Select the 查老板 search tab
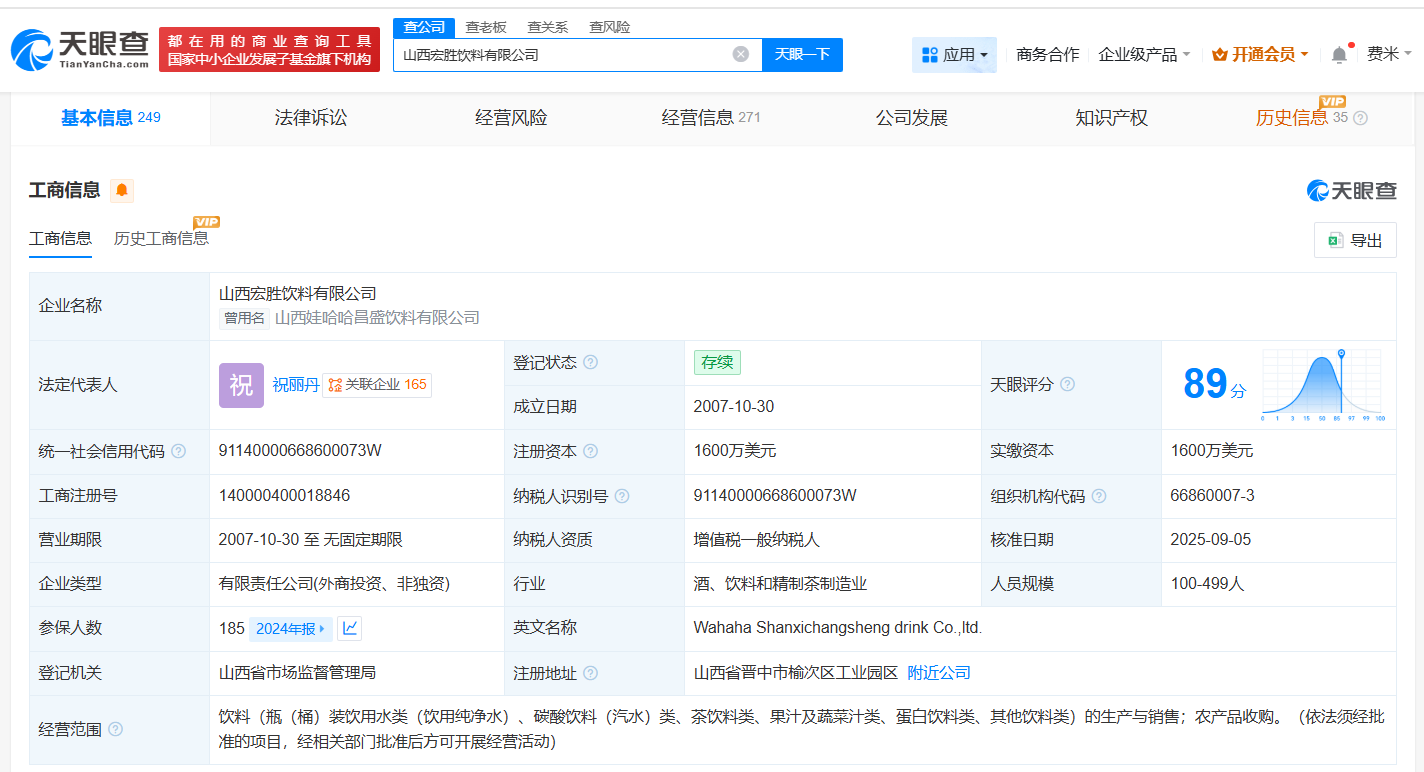 pos(486,27)
